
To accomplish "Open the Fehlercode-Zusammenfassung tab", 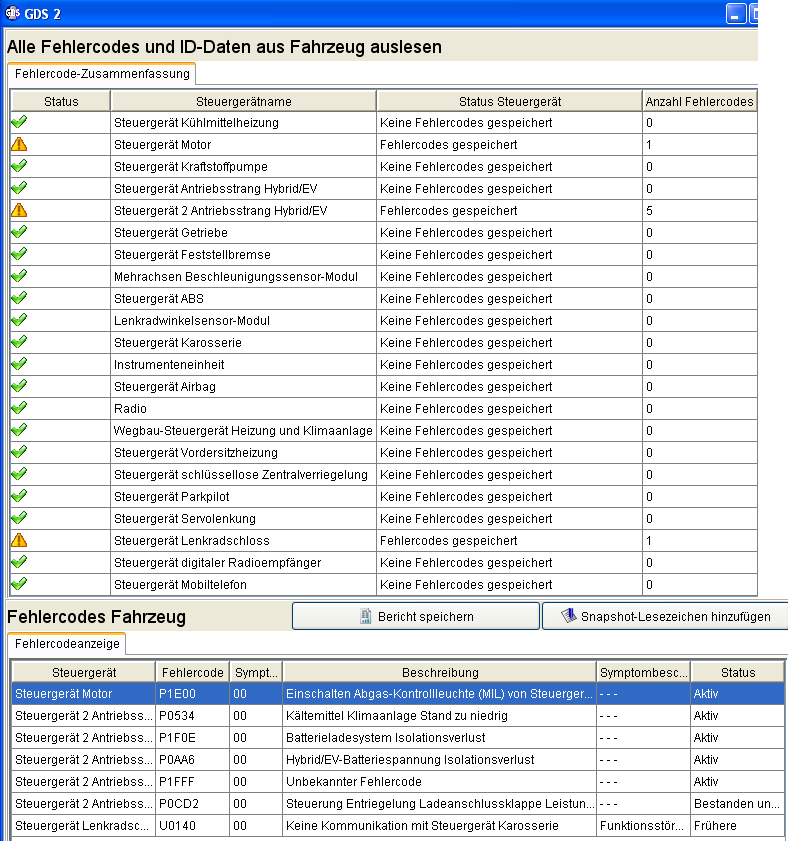I will tap(101, 74).
